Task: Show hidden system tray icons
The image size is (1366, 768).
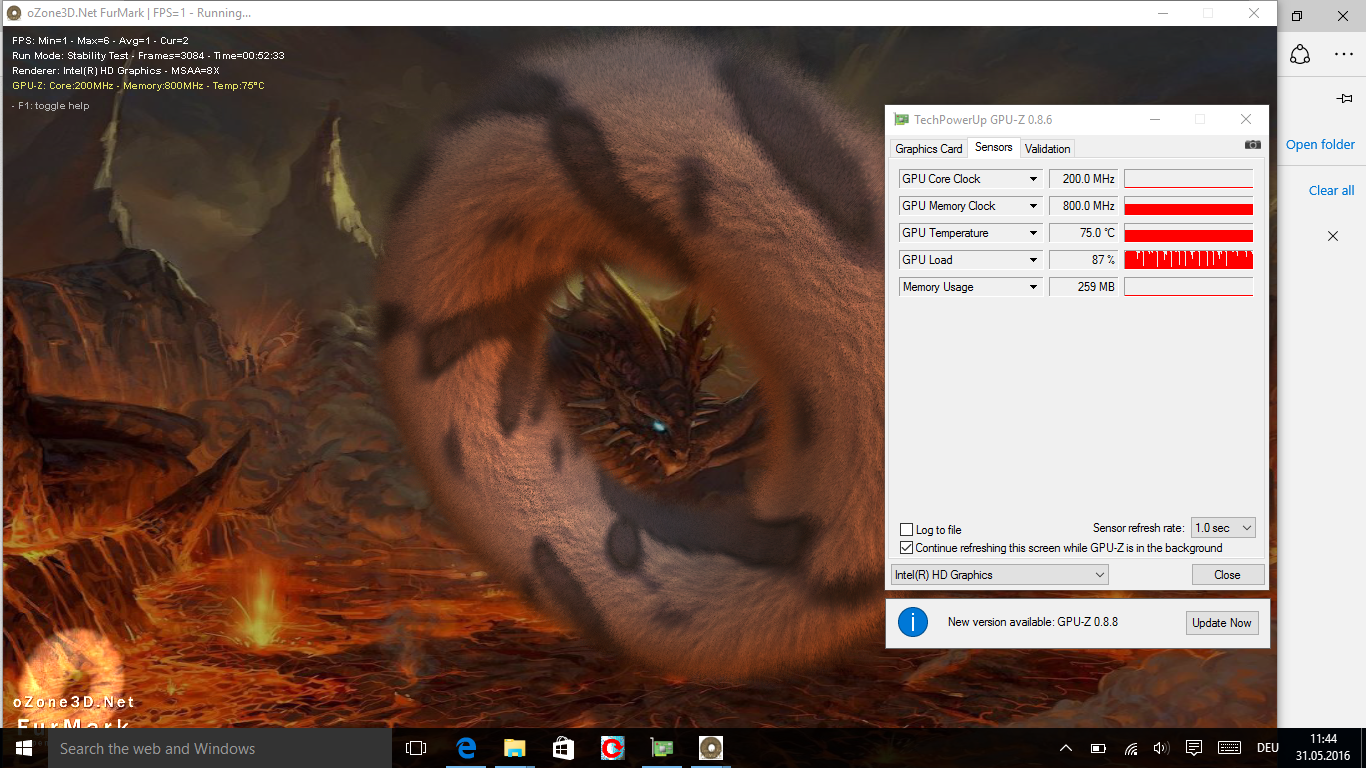Action: pos(1066,748)
